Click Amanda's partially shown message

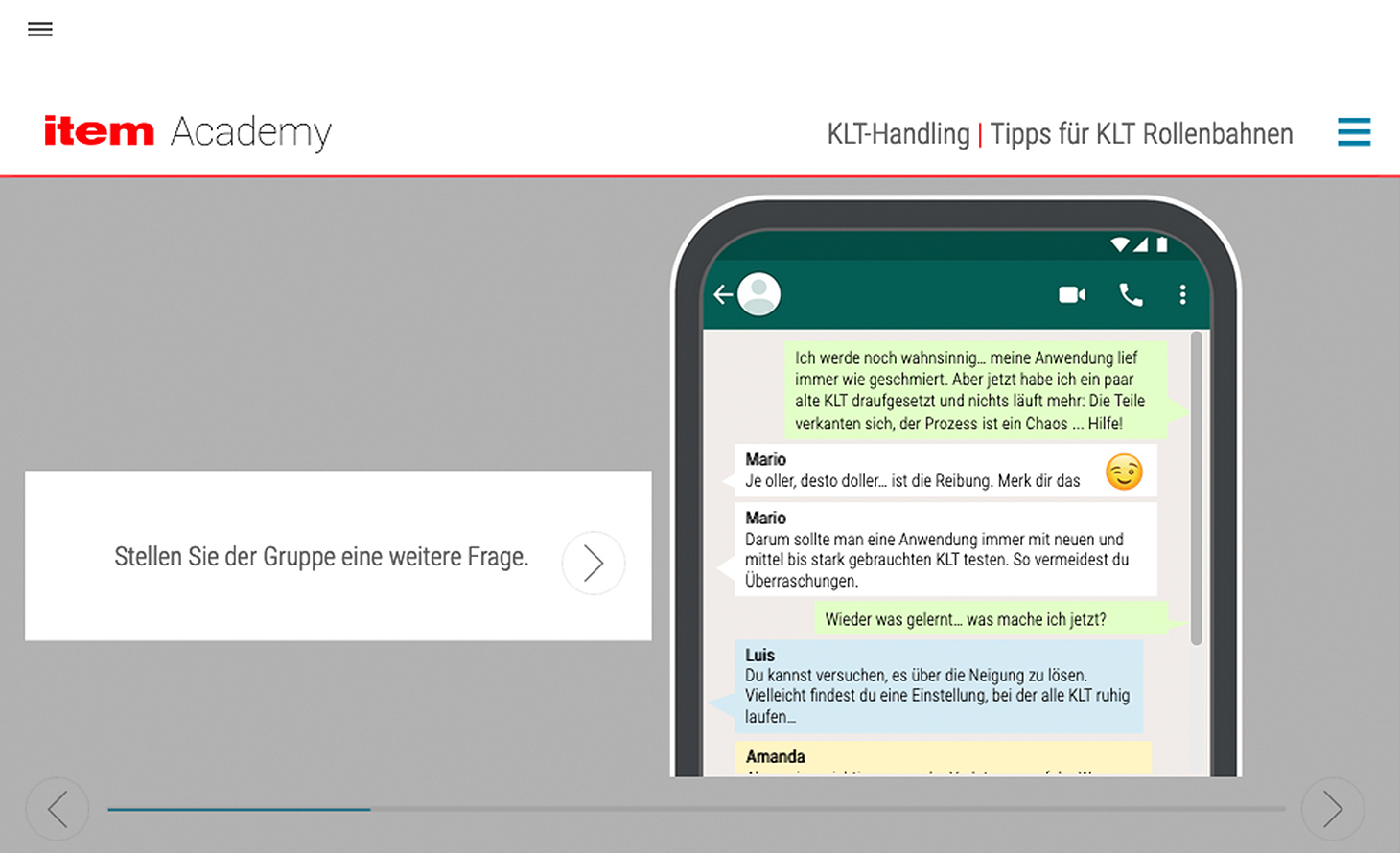943,758
